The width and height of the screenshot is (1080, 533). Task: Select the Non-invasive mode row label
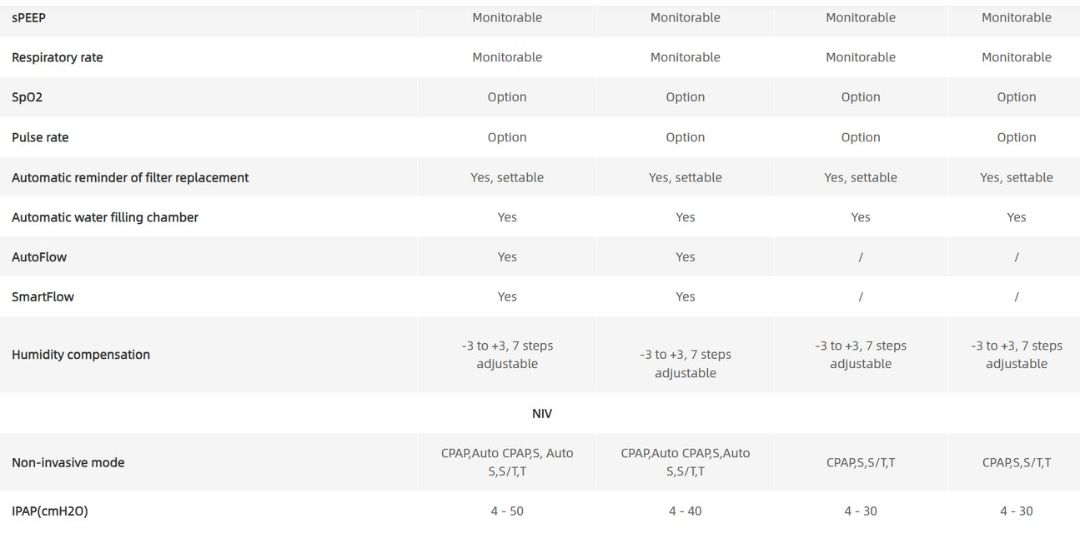[x=68, y=463]
